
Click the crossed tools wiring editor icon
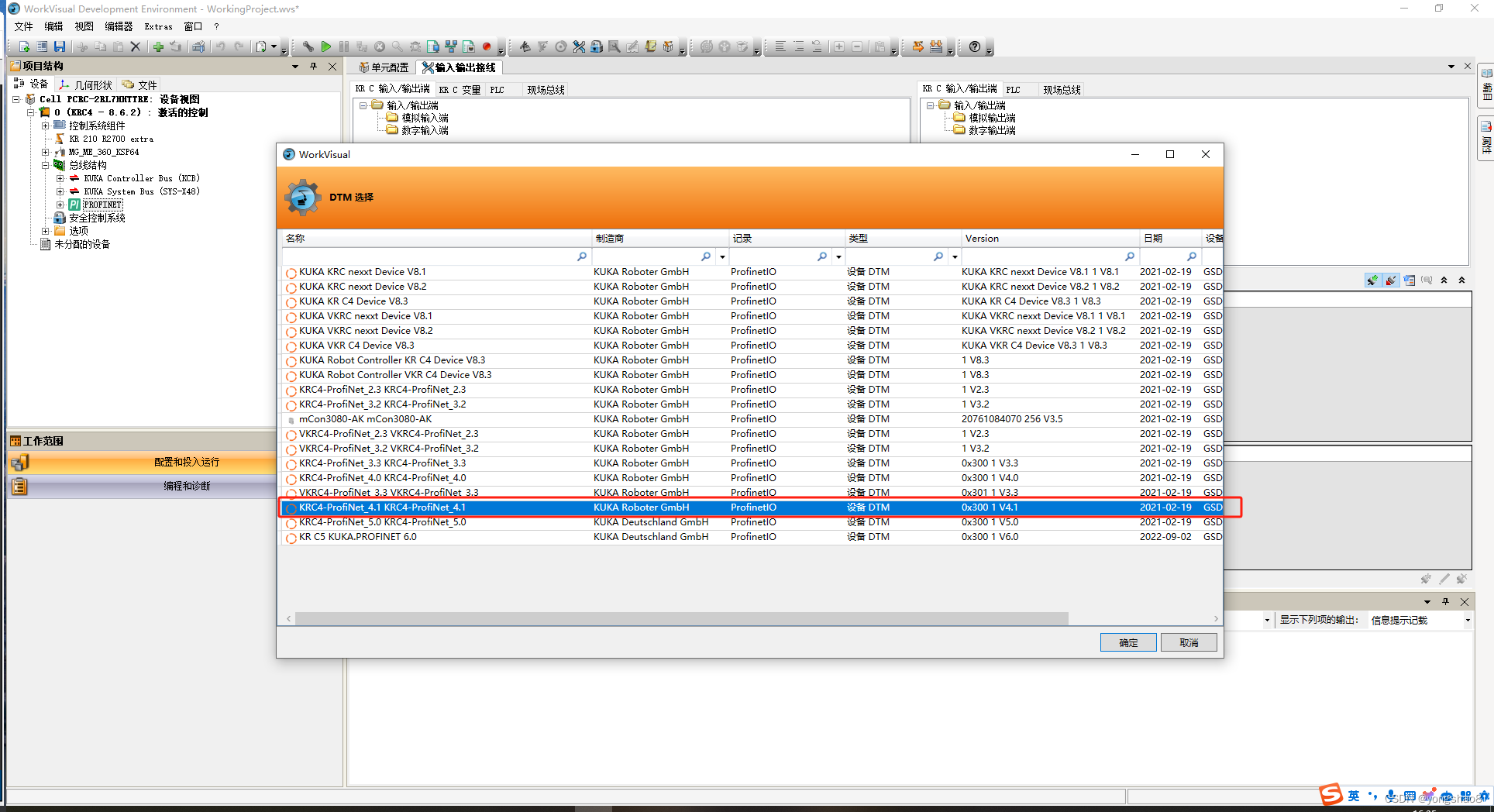click(x=579, y=47)
